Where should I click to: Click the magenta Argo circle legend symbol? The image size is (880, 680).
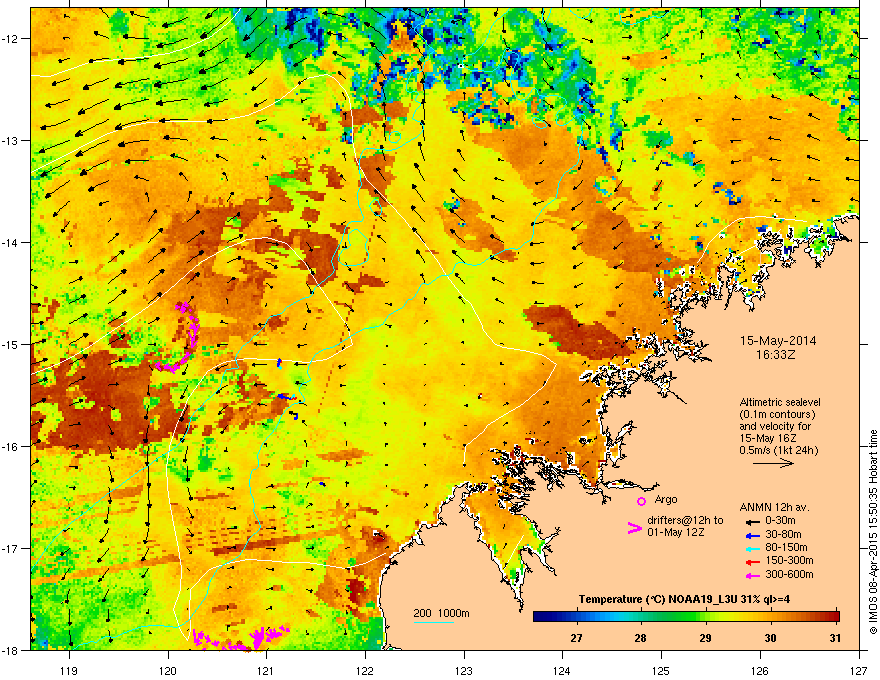641,501
